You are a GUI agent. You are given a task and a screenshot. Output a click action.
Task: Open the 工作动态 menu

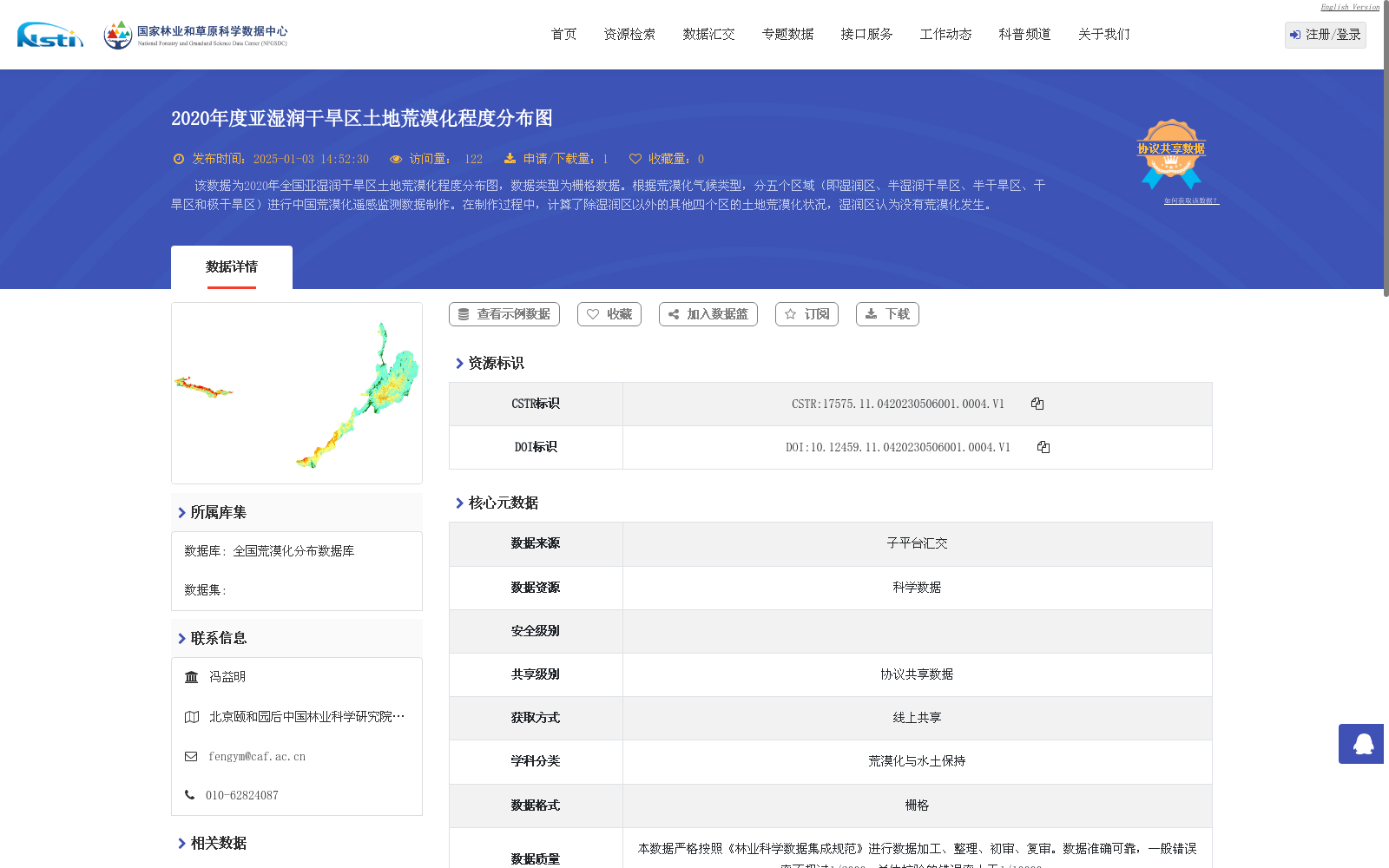point(946,35)
